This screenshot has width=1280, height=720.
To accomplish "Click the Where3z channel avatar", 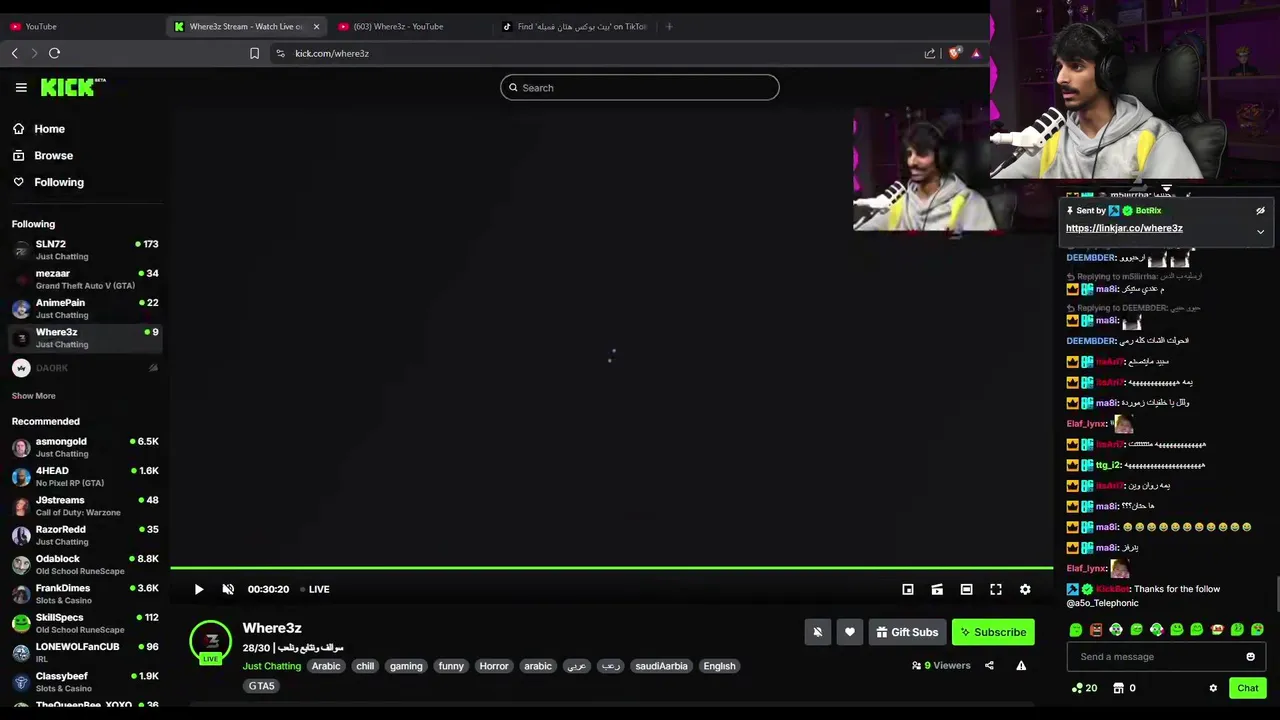I will (211, 641).
